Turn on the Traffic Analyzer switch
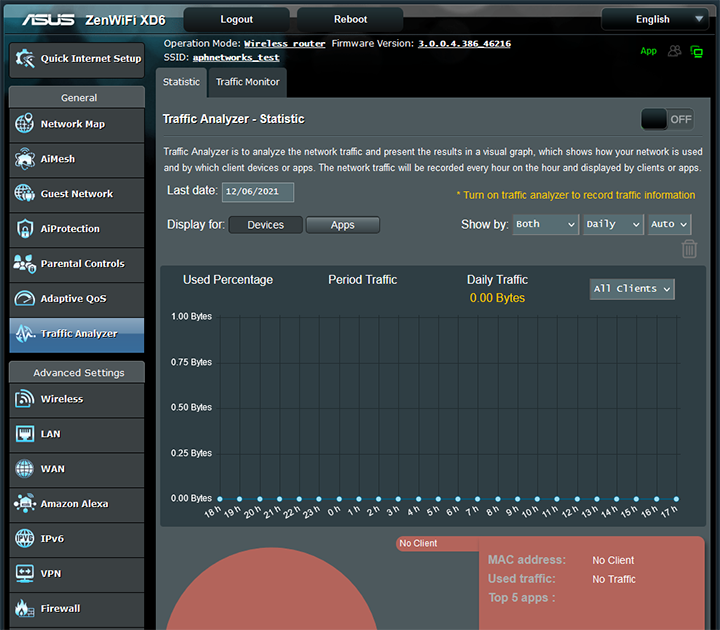720x630 pixels. point(668,119)
